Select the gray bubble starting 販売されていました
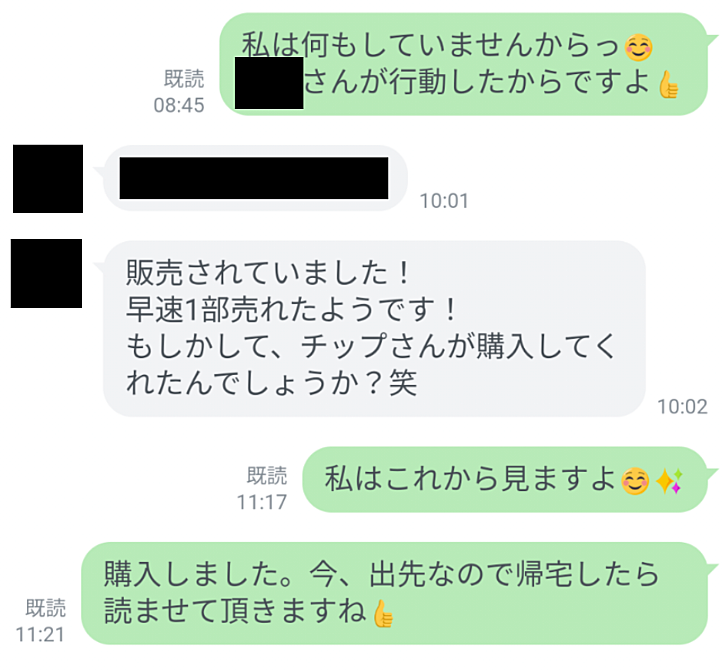Image resolution: width=722 pixels, height=670 pixels. point(374,328)
